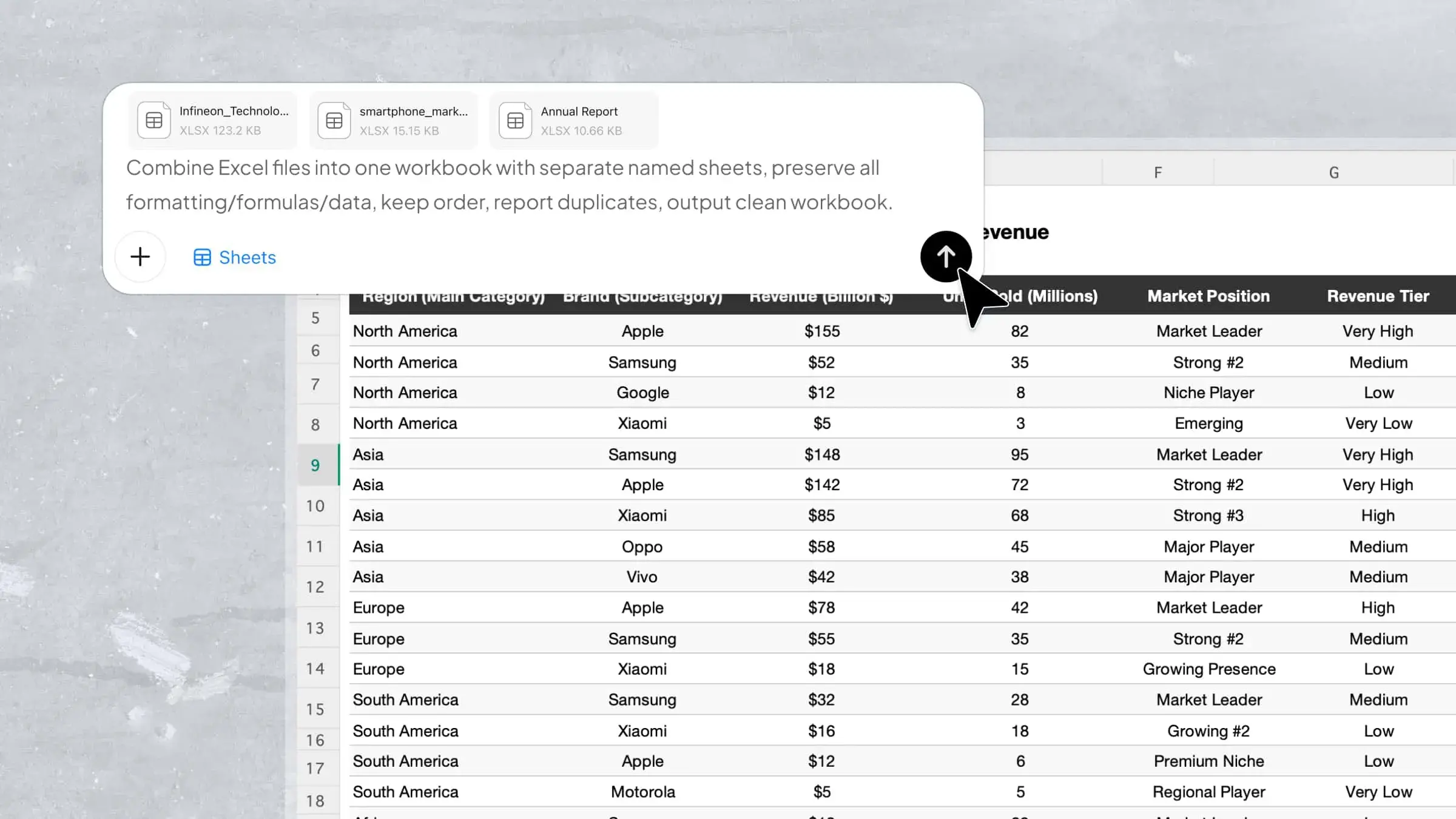Image resolution: width=1456 pixels, height=819 pixels.
Task: Click the Niche Player cell
Action: [x=1208, y=393]
